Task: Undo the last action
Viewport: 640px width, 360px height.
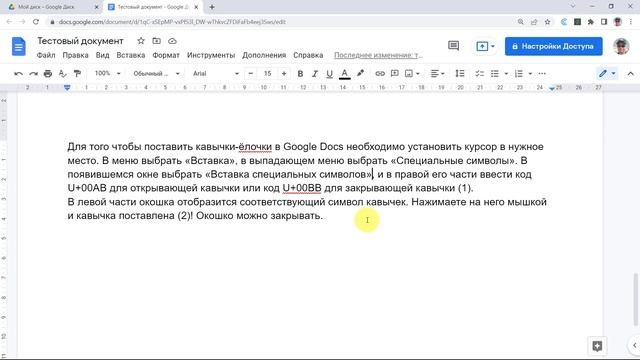Action: (x=18, y=73)
